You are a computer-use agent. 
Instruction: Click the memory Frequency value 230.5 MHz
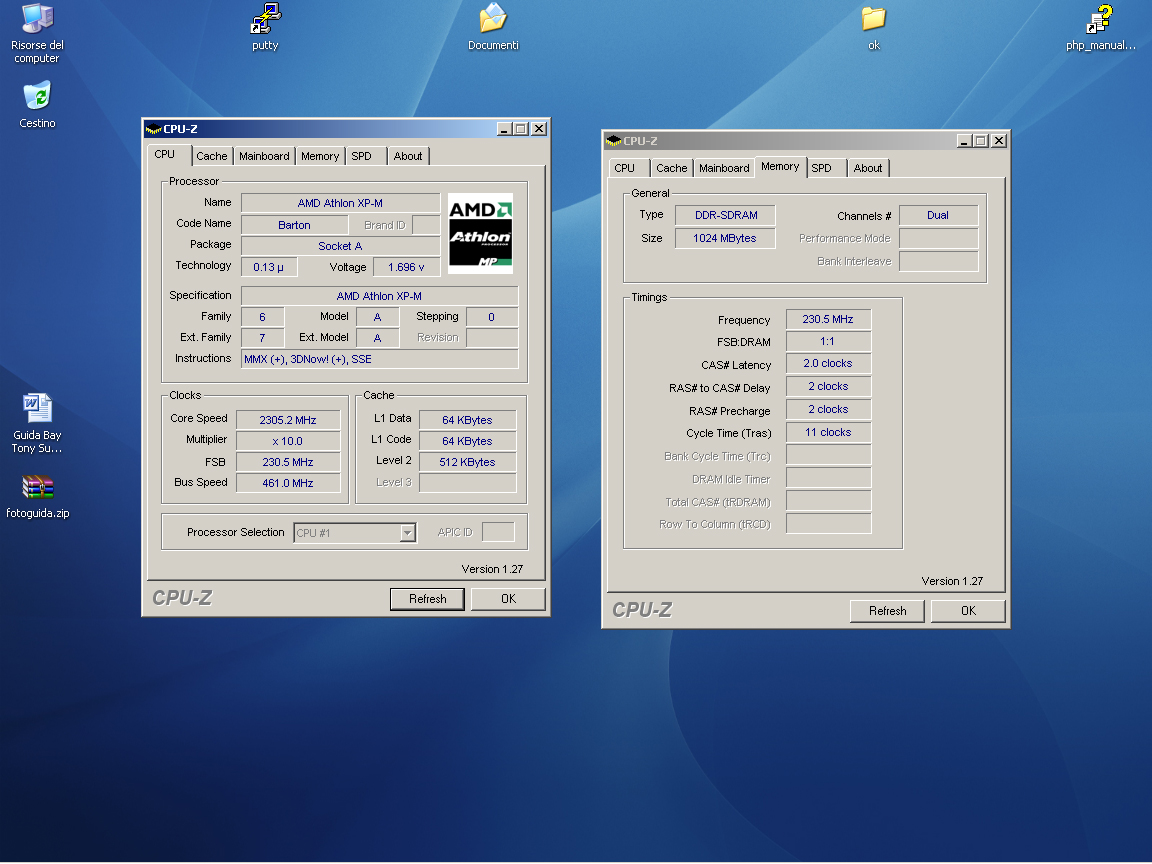coord(828,320)
